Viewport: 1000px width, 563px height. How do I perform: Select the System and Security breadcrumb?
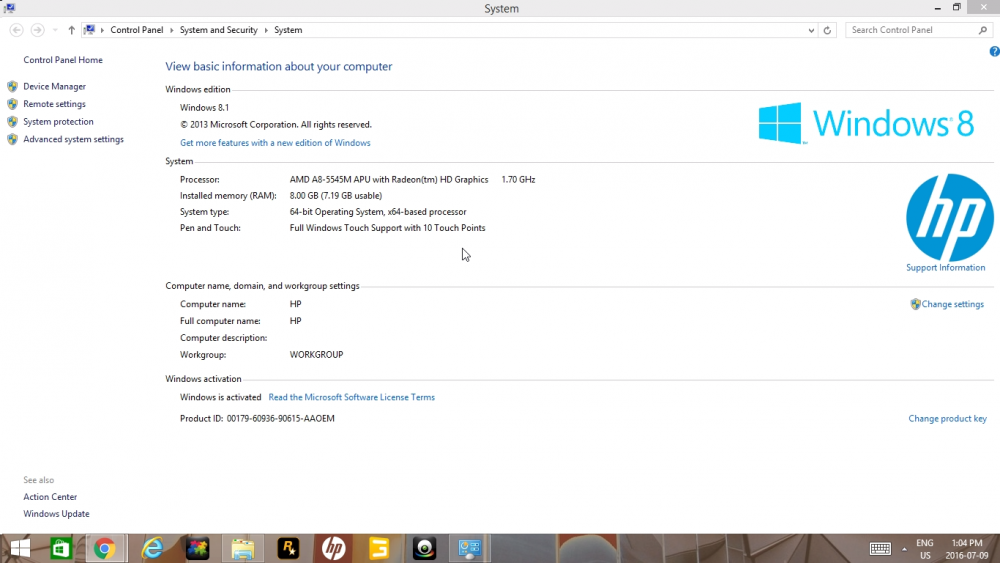click(219, 30)
